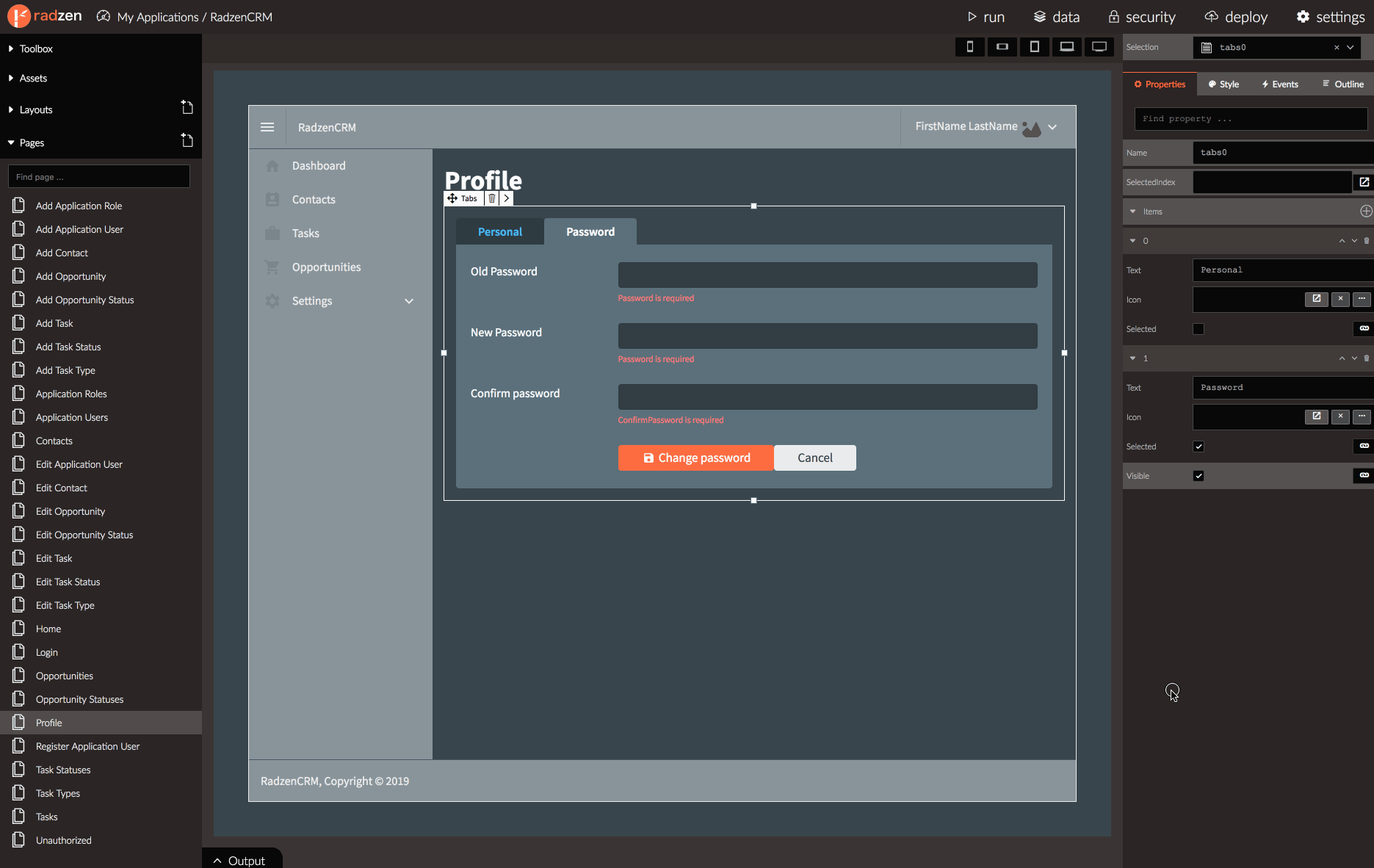
Task: Clear the Icon value of item 1
Action: pyautogui.click(x=1340, y=416)
